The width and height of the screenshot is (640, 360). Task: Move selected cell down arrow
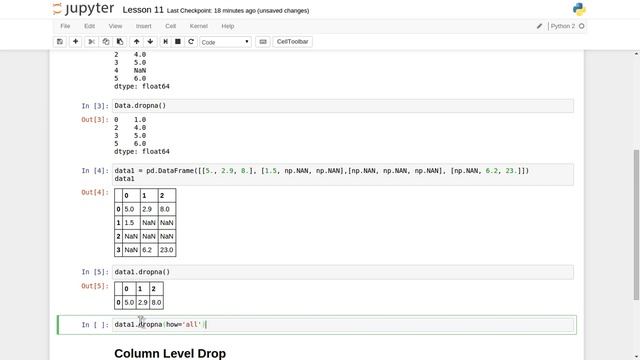click(x=150, y=42)
